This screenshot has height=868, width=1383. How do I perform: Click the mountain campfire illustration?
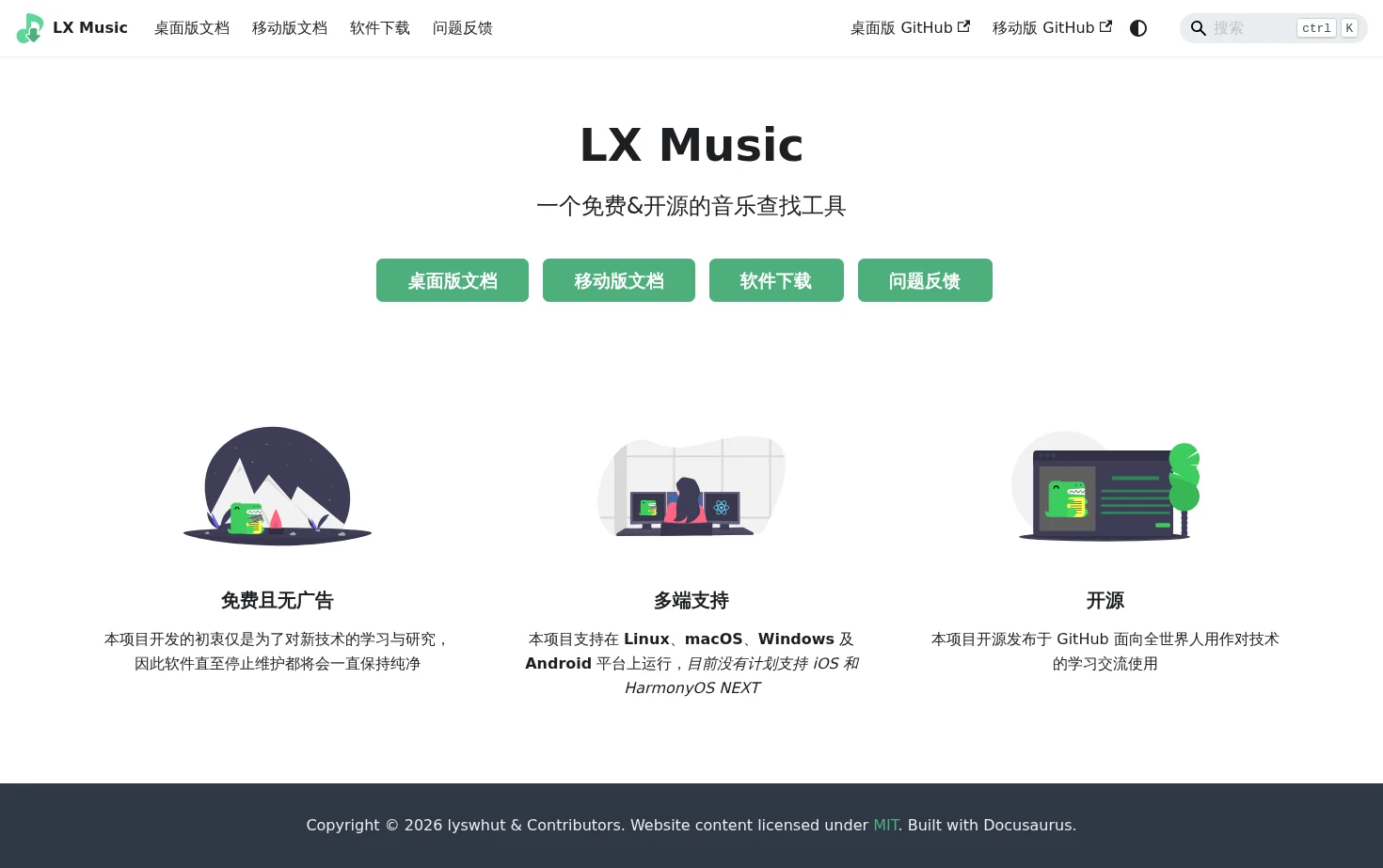(x=278, y=486)
